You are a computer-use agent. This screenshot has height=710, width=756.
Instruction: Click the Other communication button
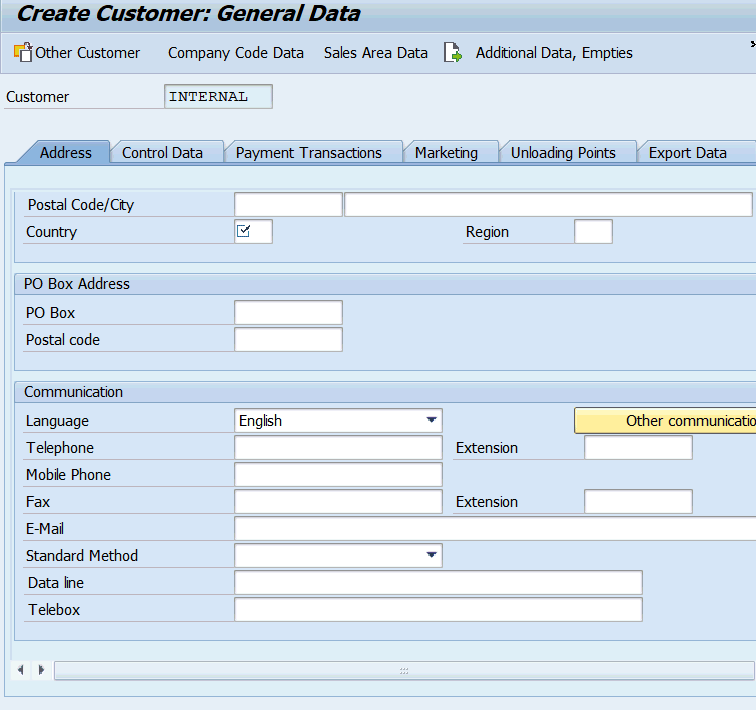click(x=665, y=420)
